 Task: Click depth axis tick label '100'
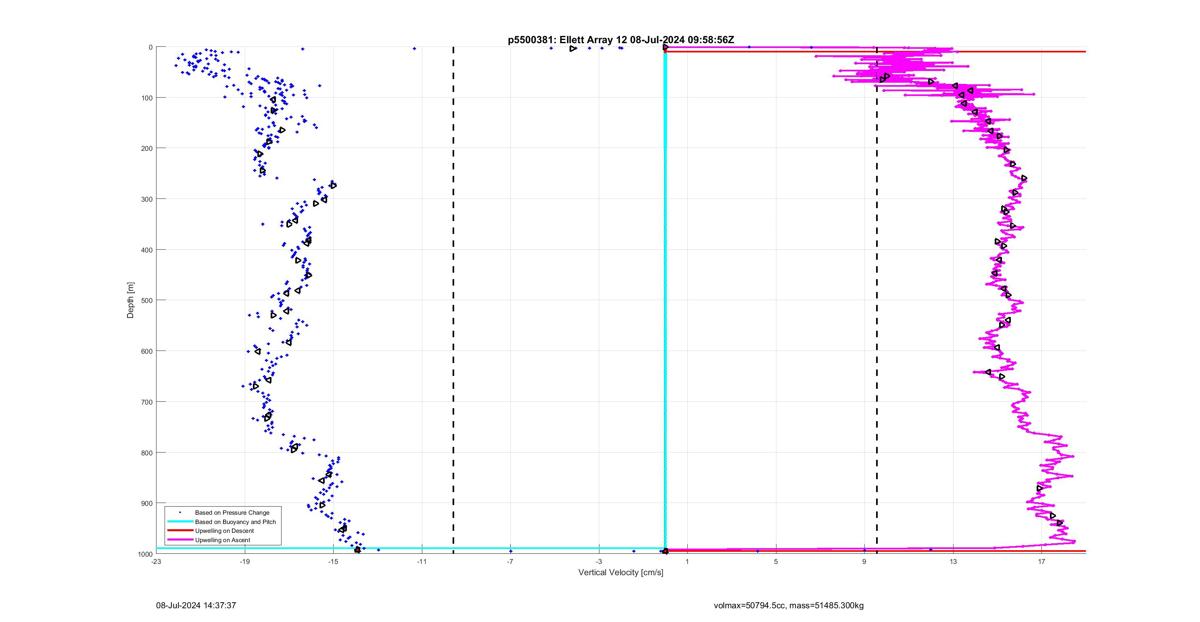[146, 98]
